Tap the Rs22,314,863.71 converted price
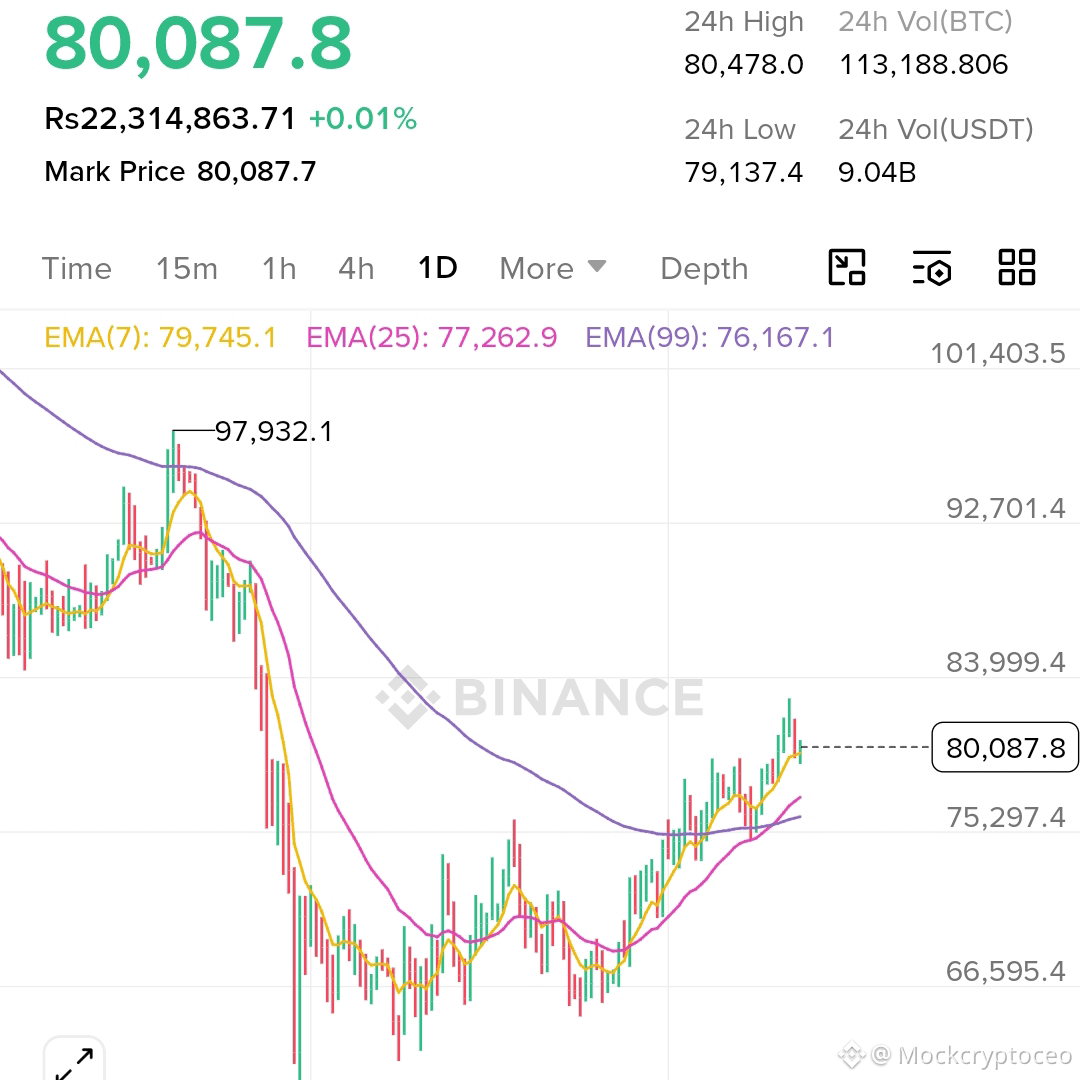This screenshot has width=1080, height=1080. point(170,118)
